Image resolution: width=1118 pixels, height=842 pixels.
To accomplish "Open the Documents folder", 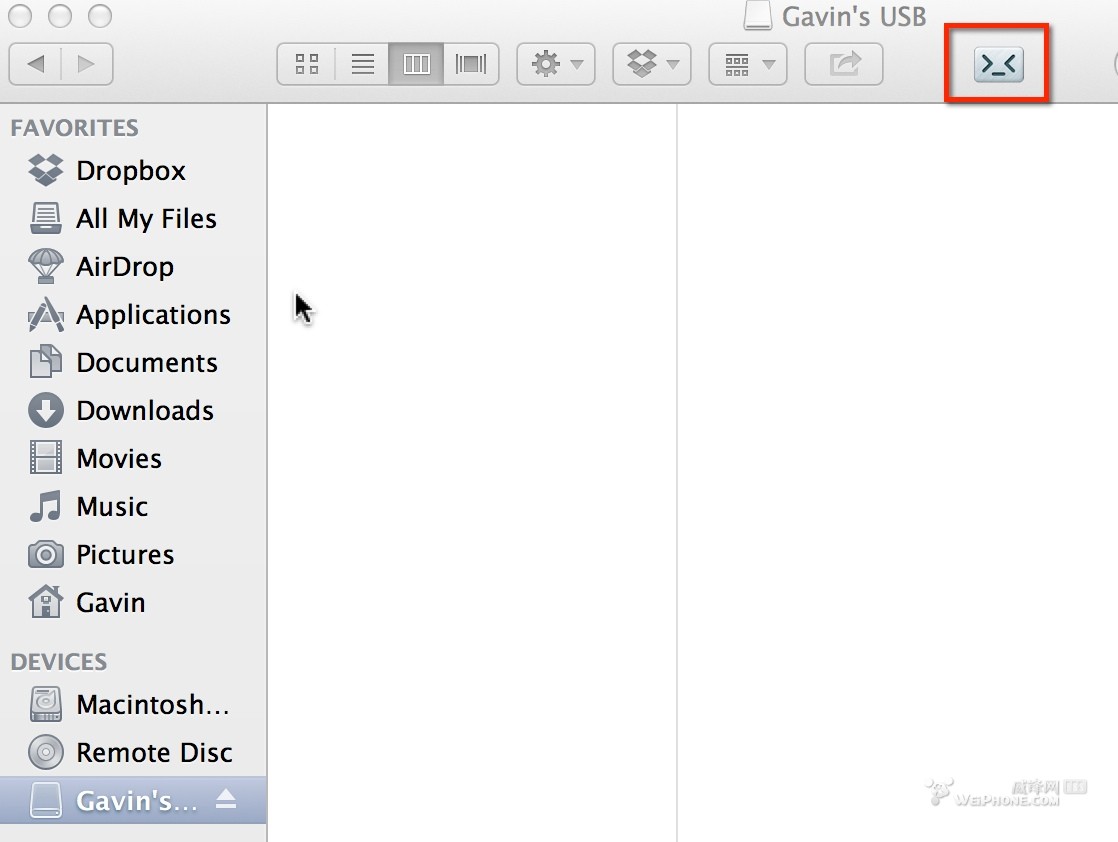I will tap(133, 362).
